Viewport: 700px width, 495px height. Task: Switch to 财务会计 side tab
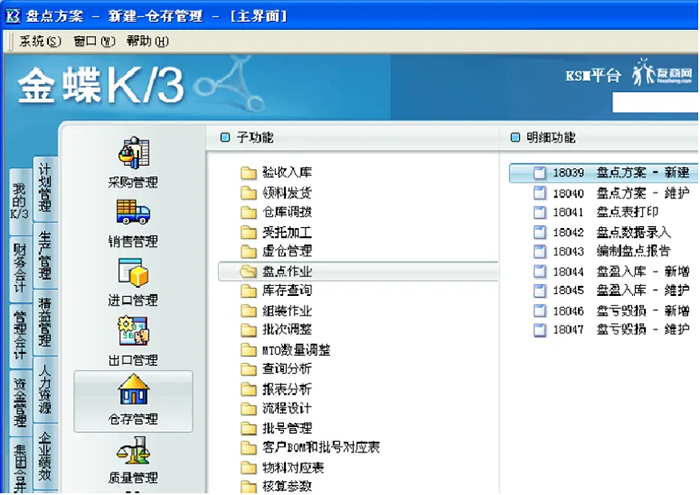(20, 268)
